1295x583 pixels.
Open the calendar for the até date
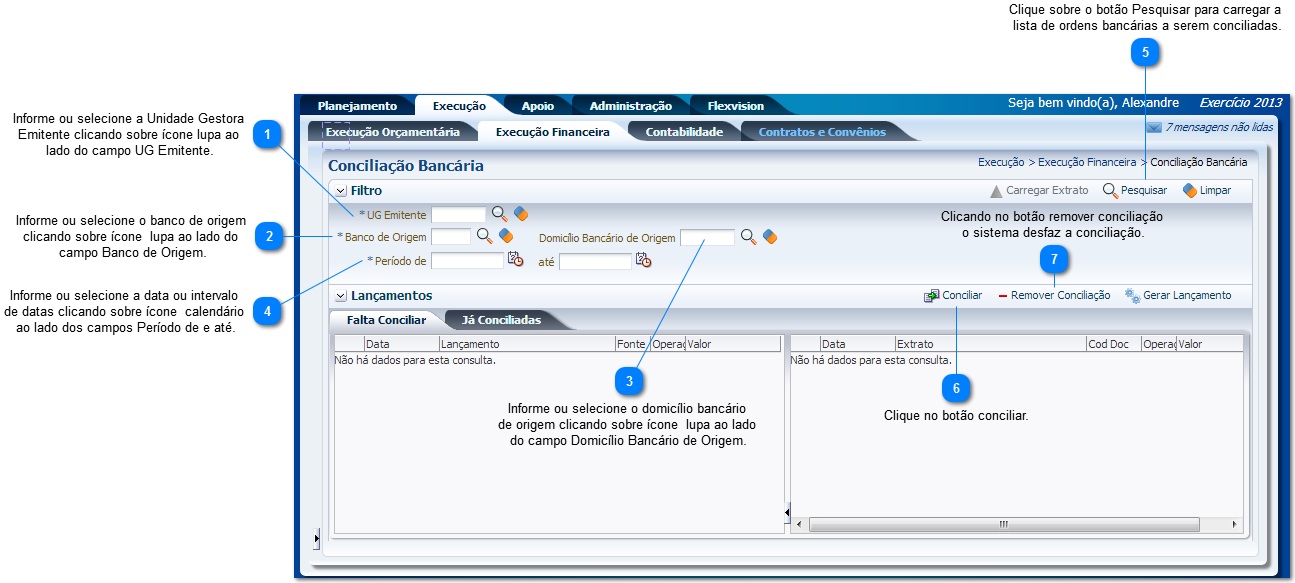(x=643, y=260)
